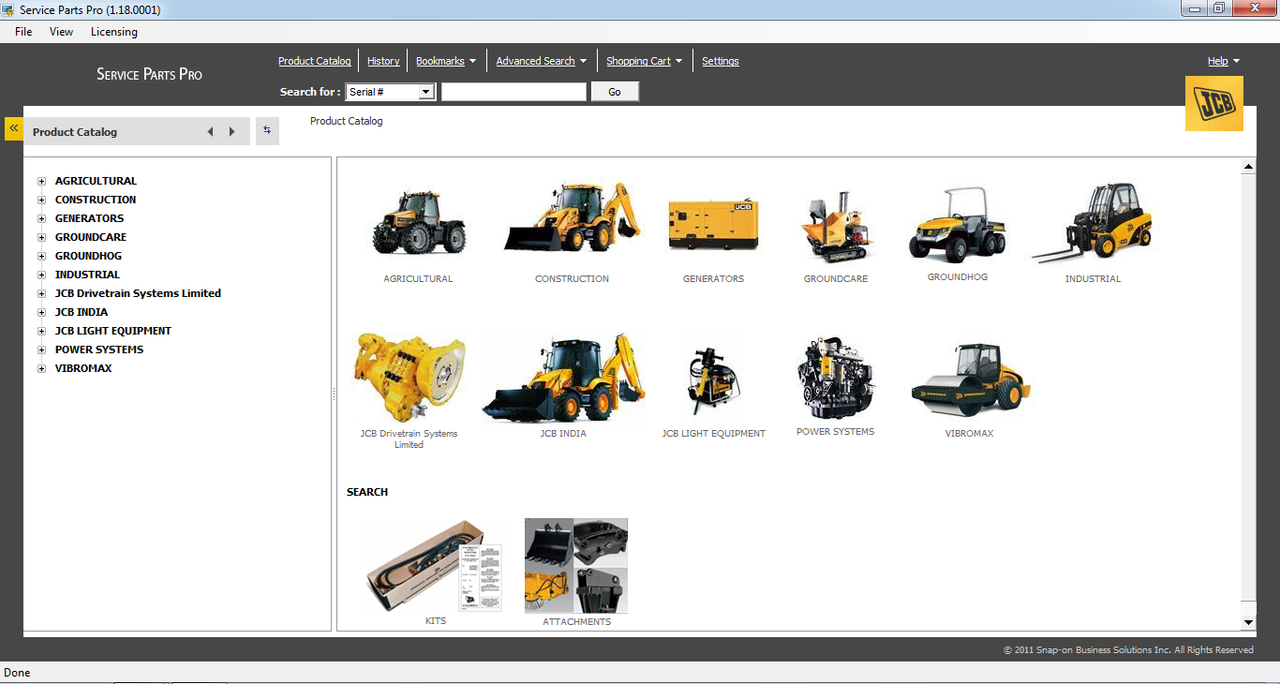Viewport: 1280px width, 684px height.
Task: Select the VIBROMAX roller image
Action: pos(970,381)
